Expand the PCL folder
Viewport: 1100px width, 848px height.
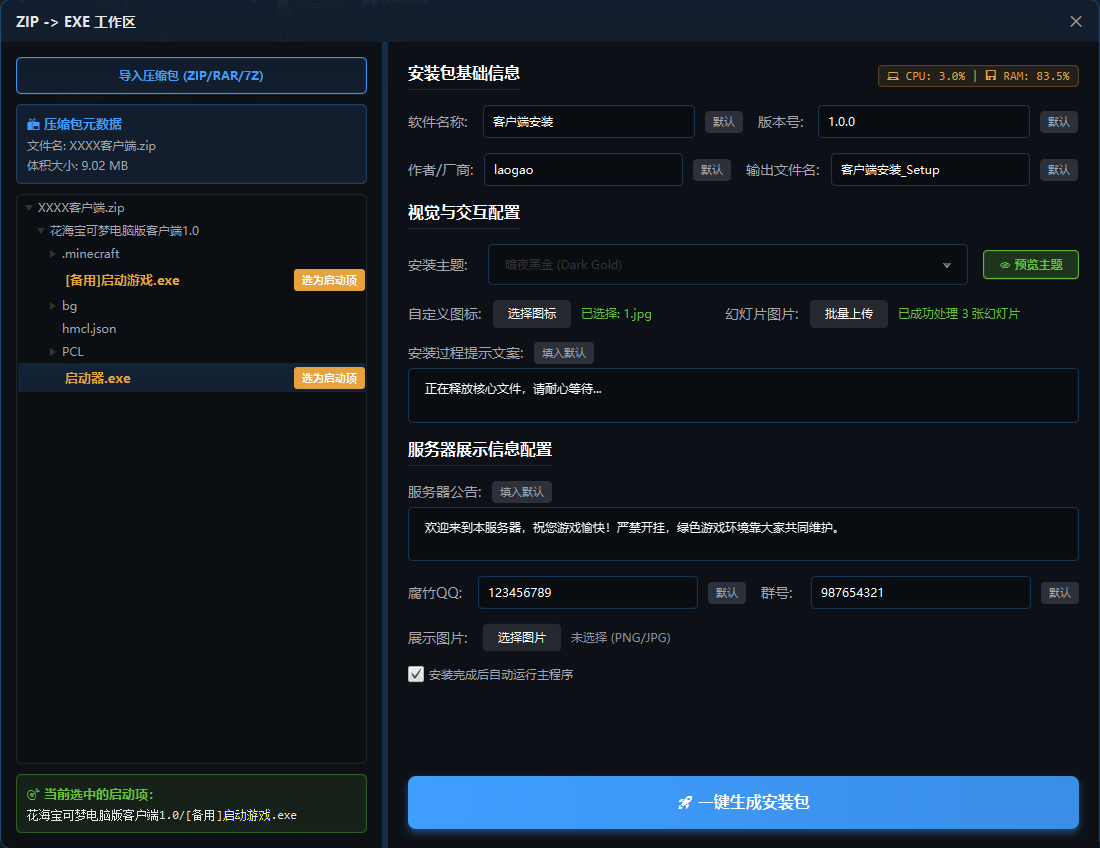click(53, 352)
